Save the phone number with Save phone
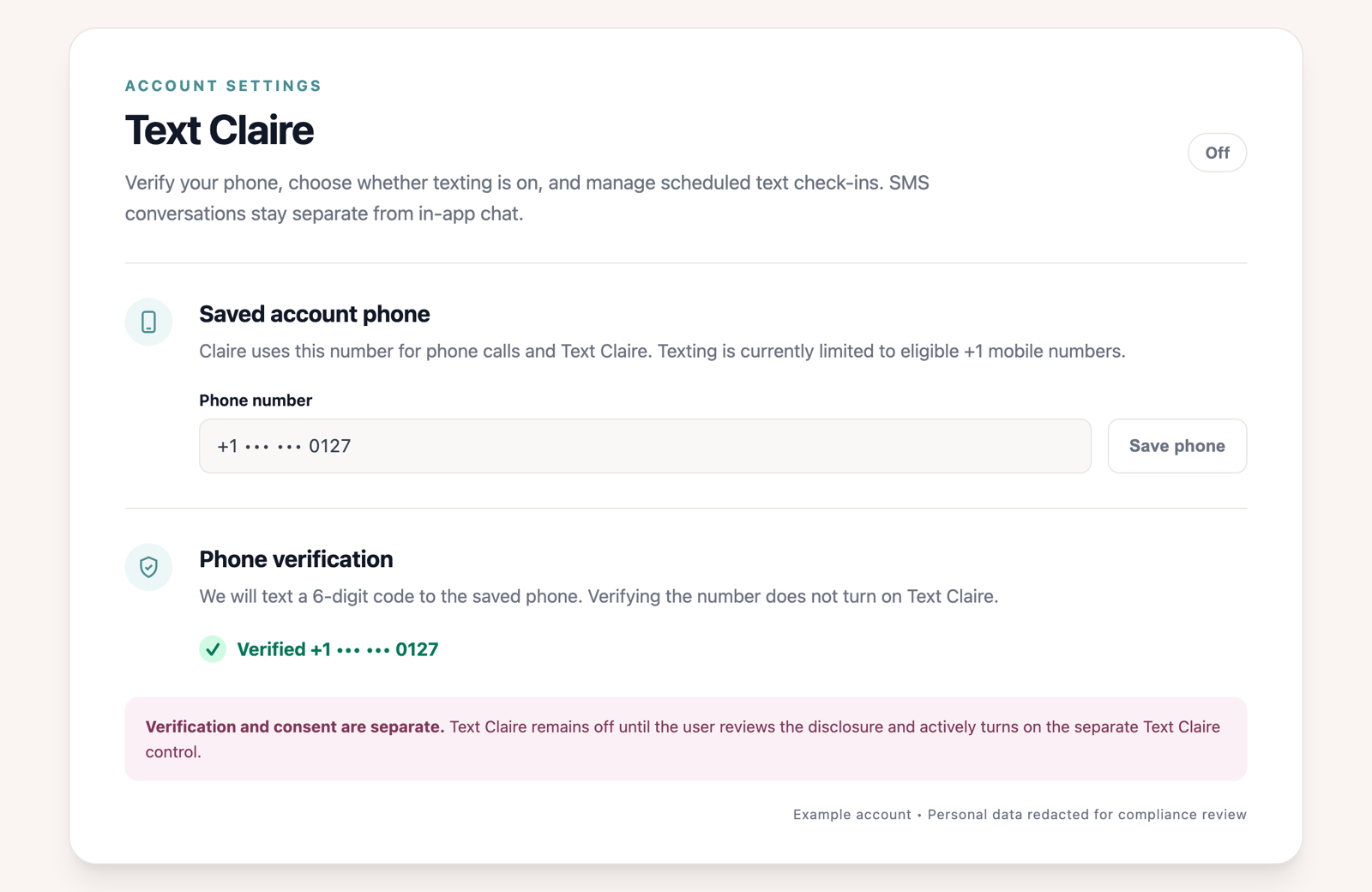 pyautogui.click(x=1176, y=446)
